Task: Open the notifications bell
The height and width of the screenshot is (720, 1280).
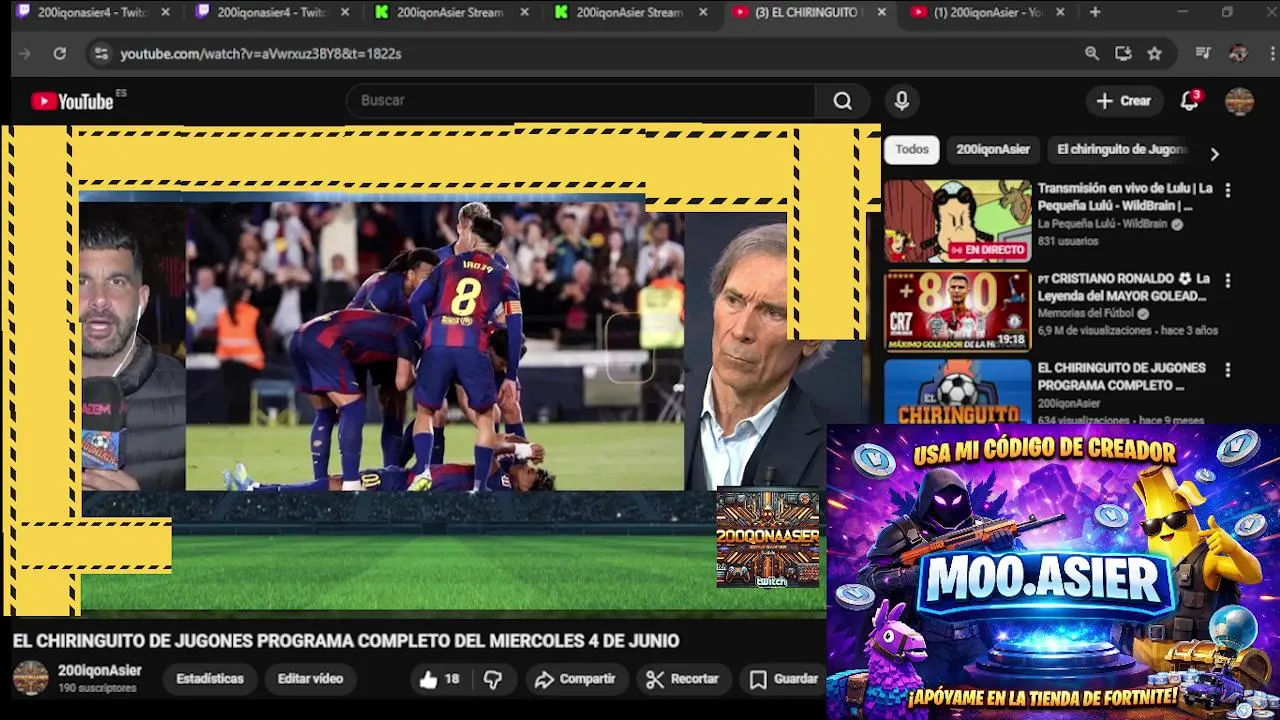Action: click(x=1189, y=101)
